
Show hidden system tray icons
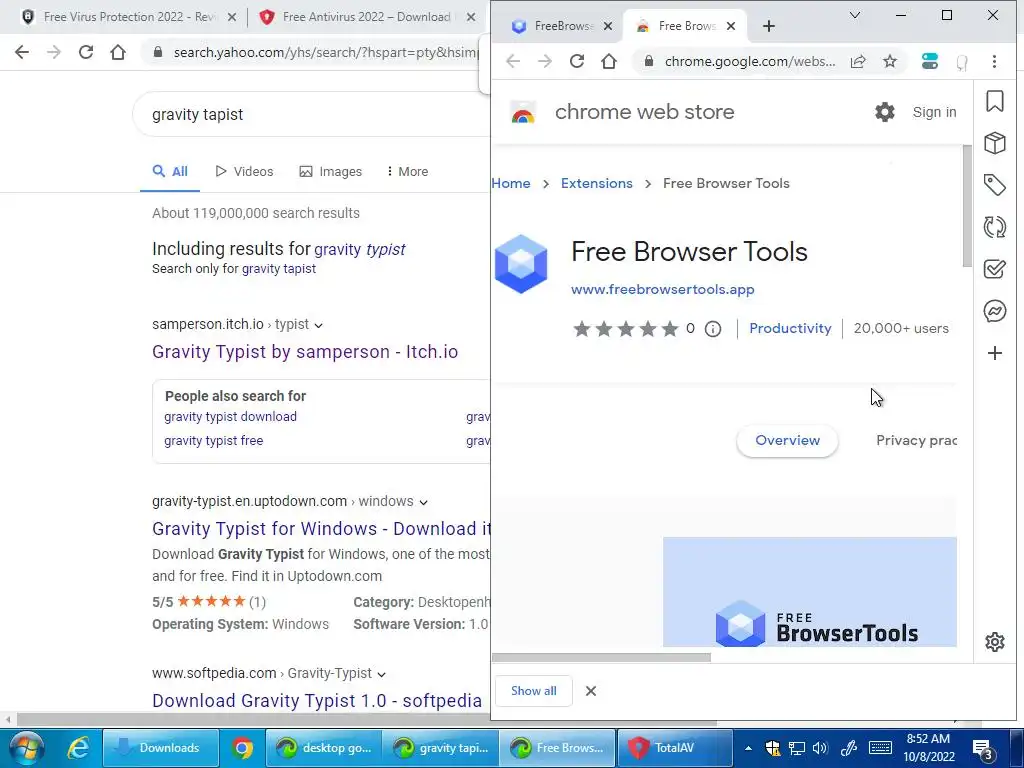pyautogui.click(x=748, y=748)
